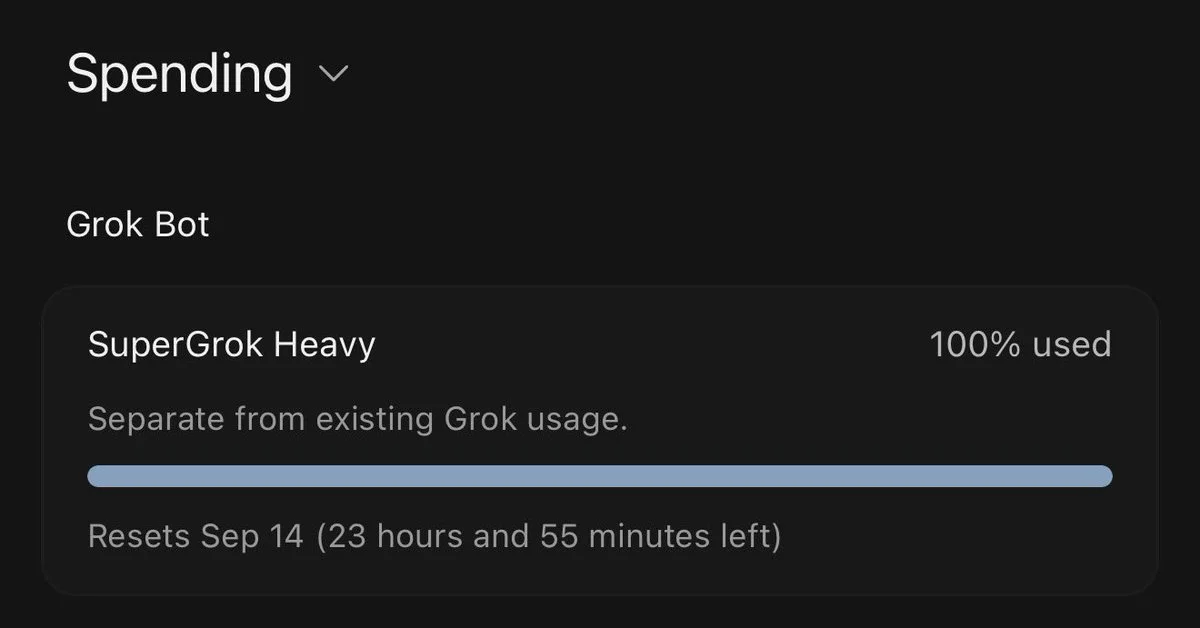The height and width of the screenshot is (628, 1200).
Task: Click the word 'Bot' in the section label
Action: pyautogui.click(x=182, y=224)
